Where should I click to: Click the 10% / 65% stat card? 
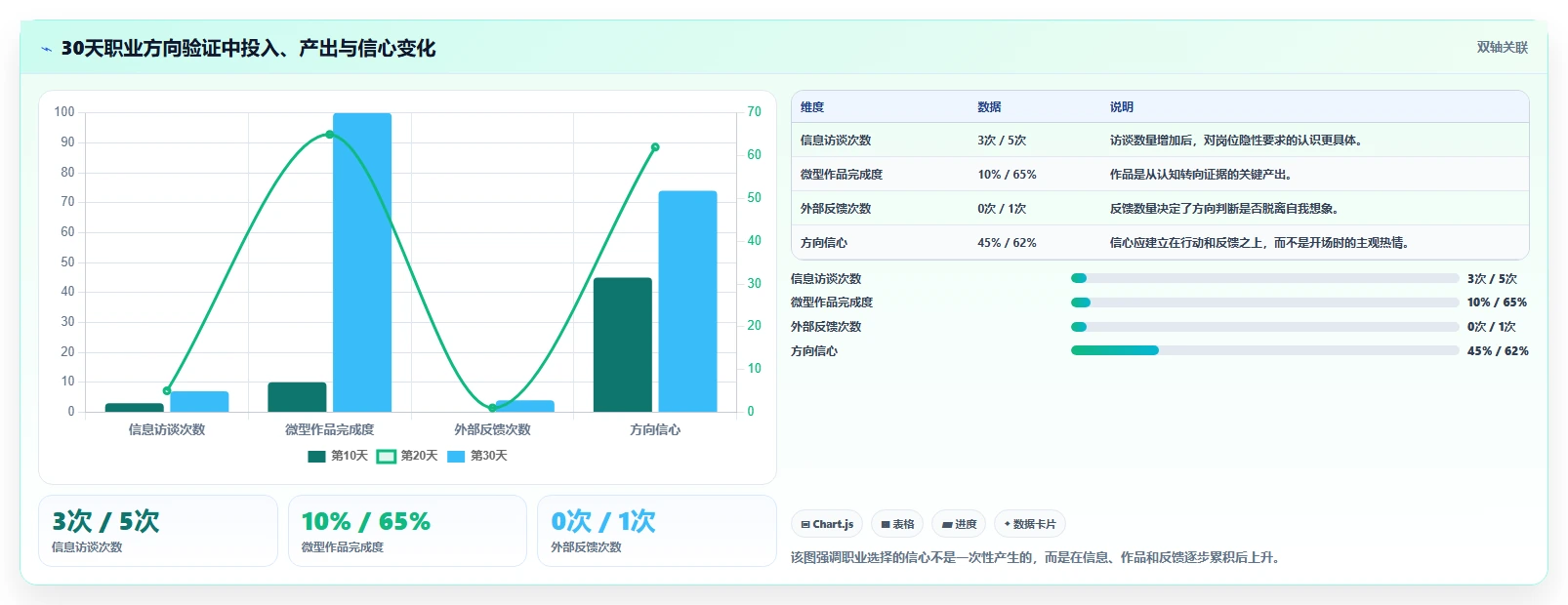(x=407, y=531)
